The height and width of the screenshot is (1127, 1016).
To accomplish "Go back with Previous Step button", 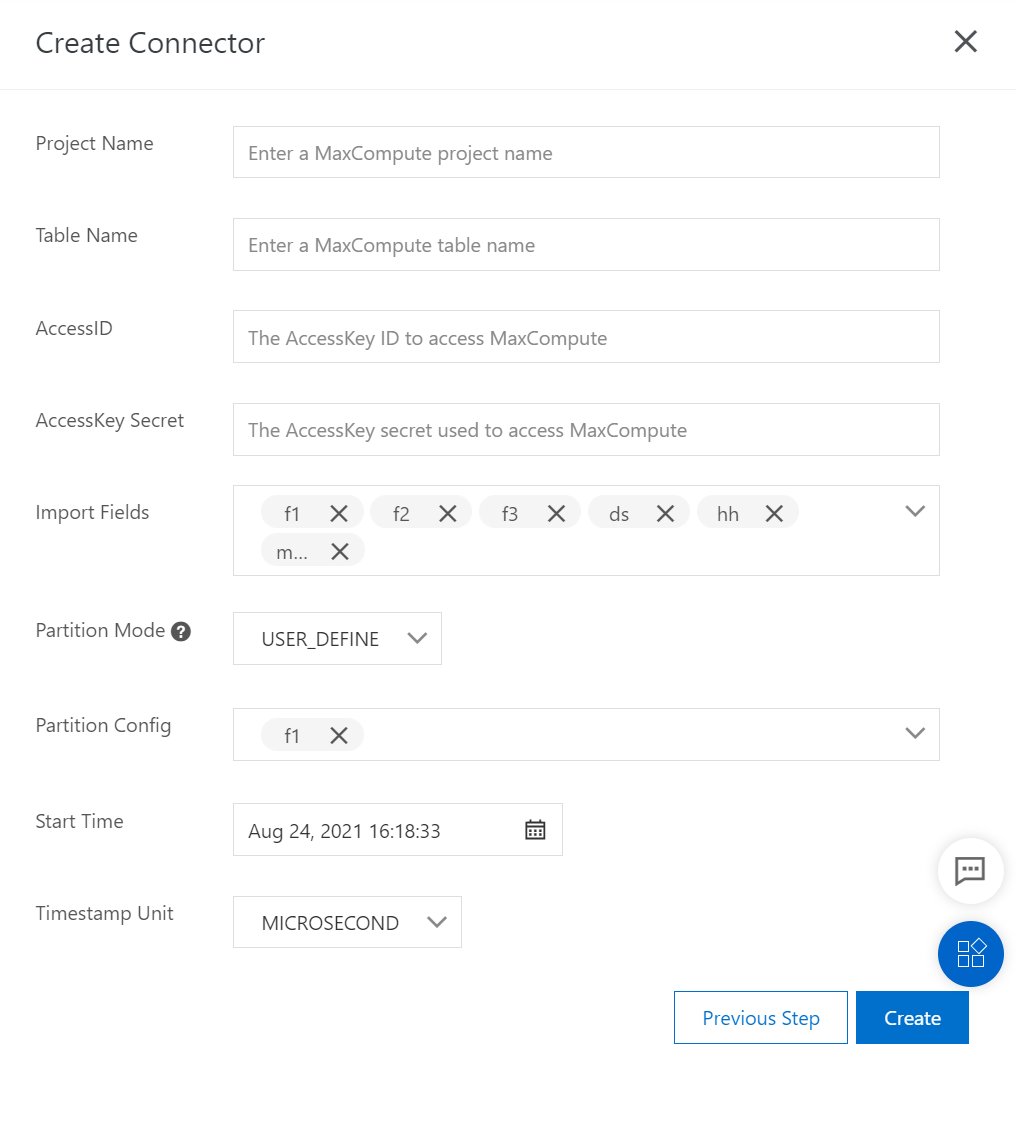I will 760,1018.
